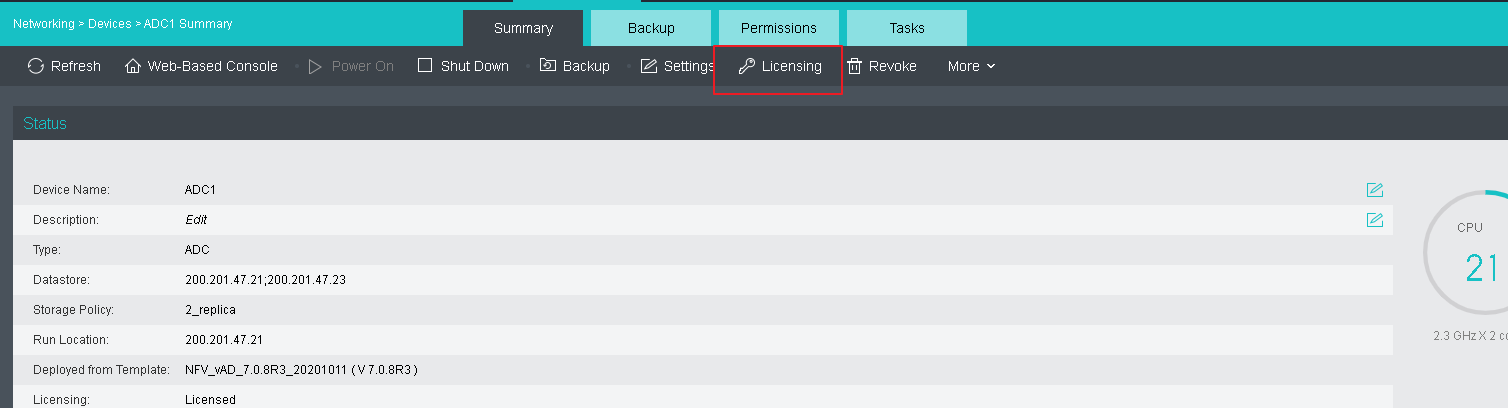Select the Tasks tab
Viewport: 1508px width, 408px height.
click(907, 28)
